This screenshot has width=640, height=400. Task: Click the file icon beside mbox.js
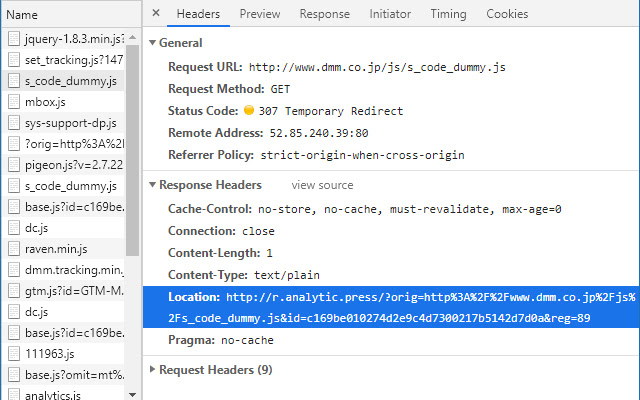[14, 102]
